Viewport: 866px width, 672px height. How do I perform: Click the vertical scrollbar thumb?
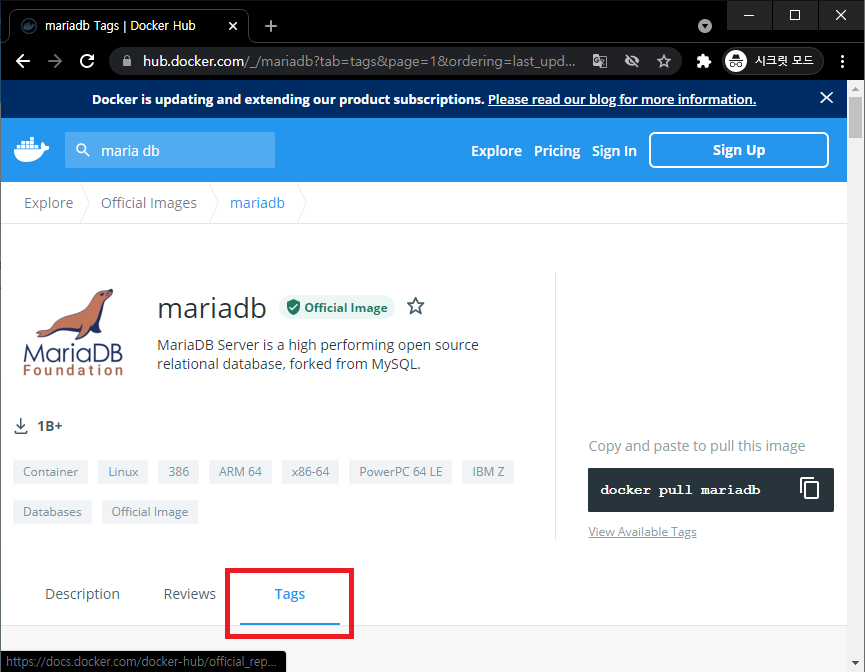pyautogui.click(x=856, y=118)
